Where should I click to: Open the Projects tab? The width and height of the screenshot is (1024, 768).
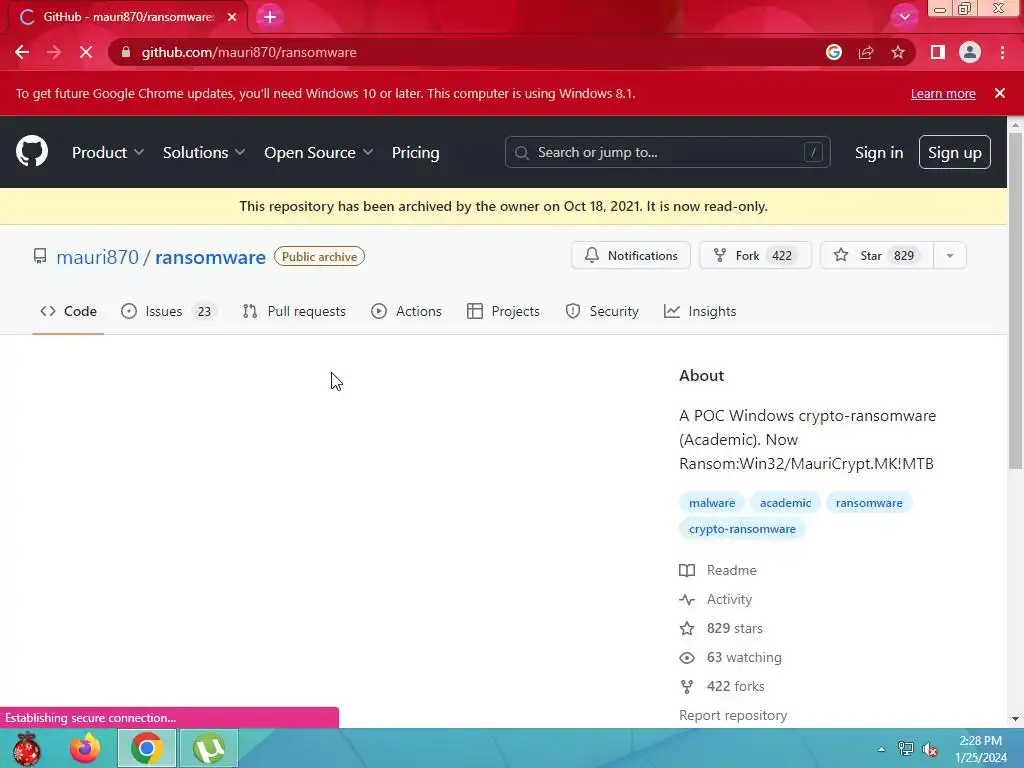[x=503, y=312]
